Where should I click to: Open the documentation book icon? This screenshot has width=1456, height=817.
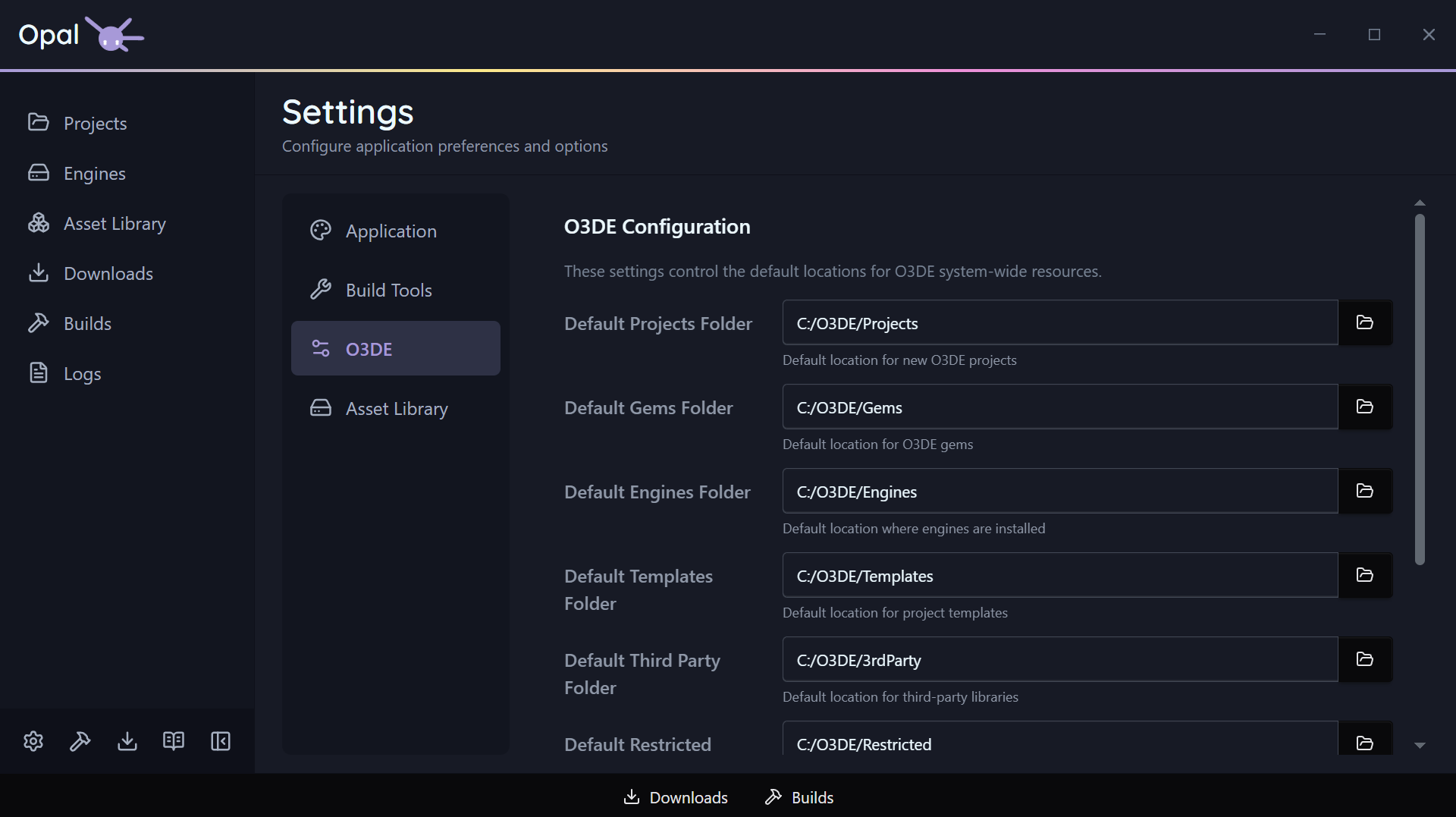pyautogui.click(x=174, y=741)
